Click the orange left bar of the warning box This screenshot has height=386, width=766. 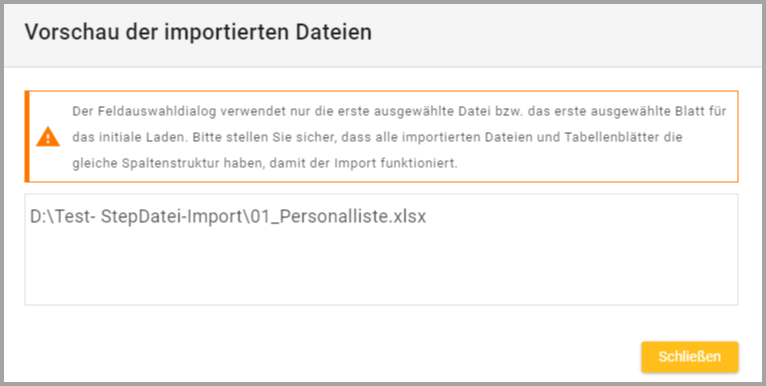point(27,136)
